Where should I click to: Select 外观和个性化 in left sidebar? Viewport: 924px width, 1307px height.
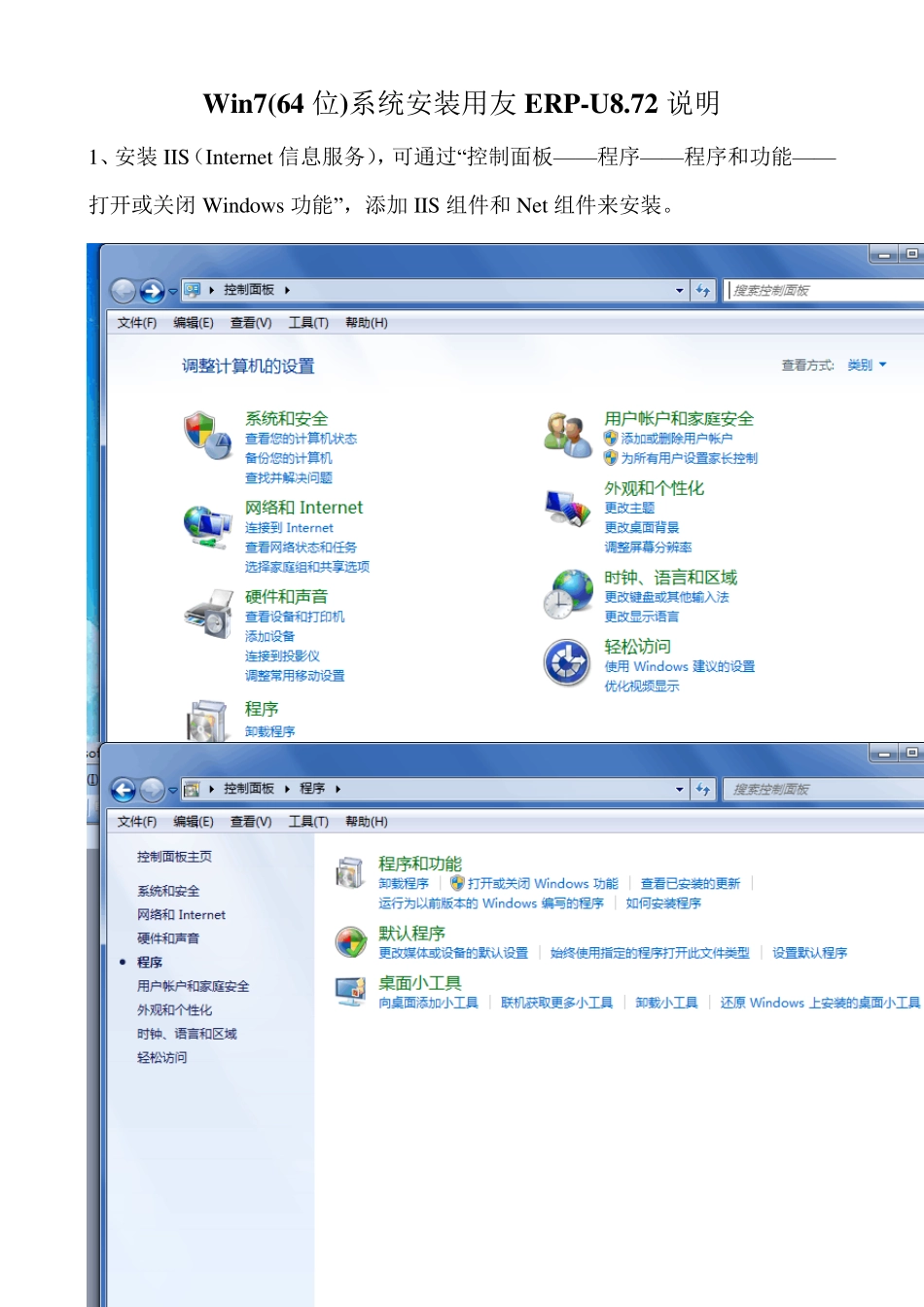point(174,1010)
